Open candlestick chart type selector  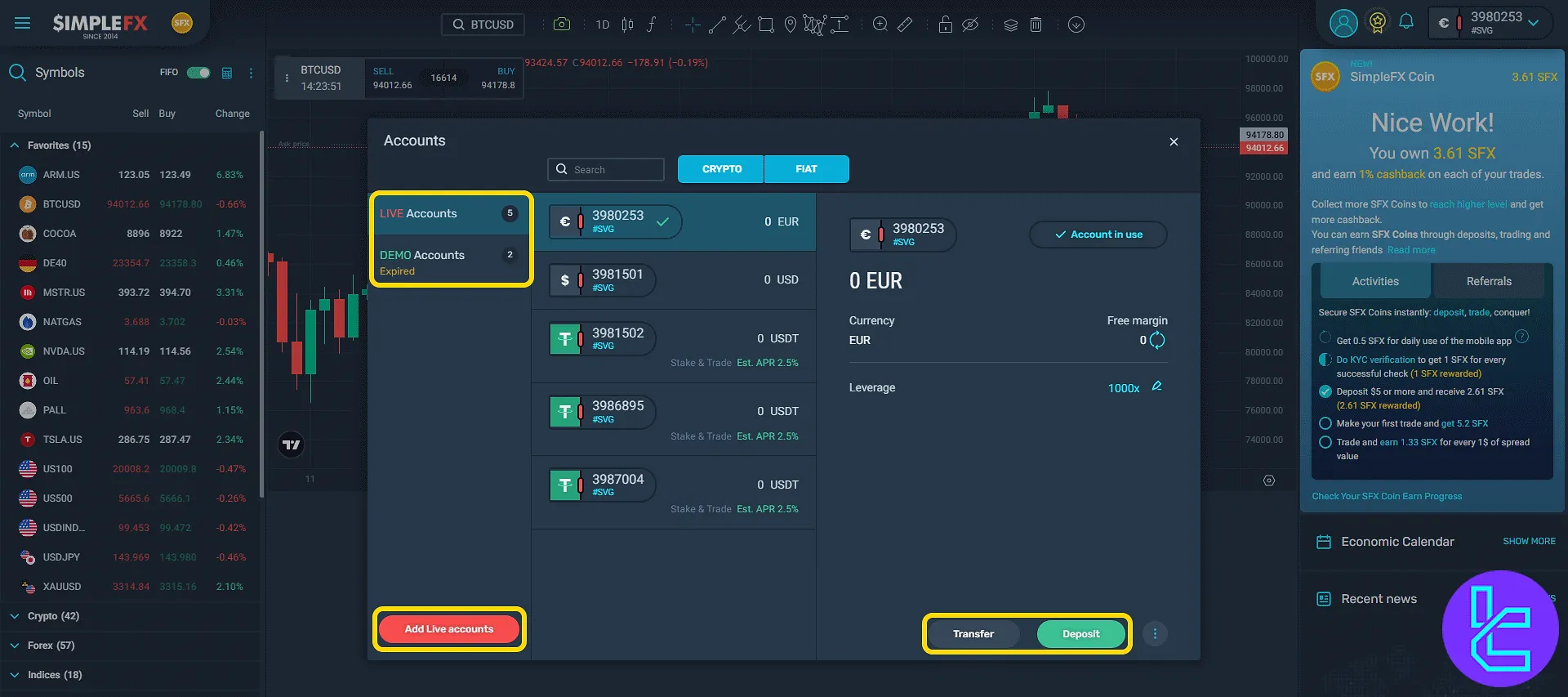point(627,25)
